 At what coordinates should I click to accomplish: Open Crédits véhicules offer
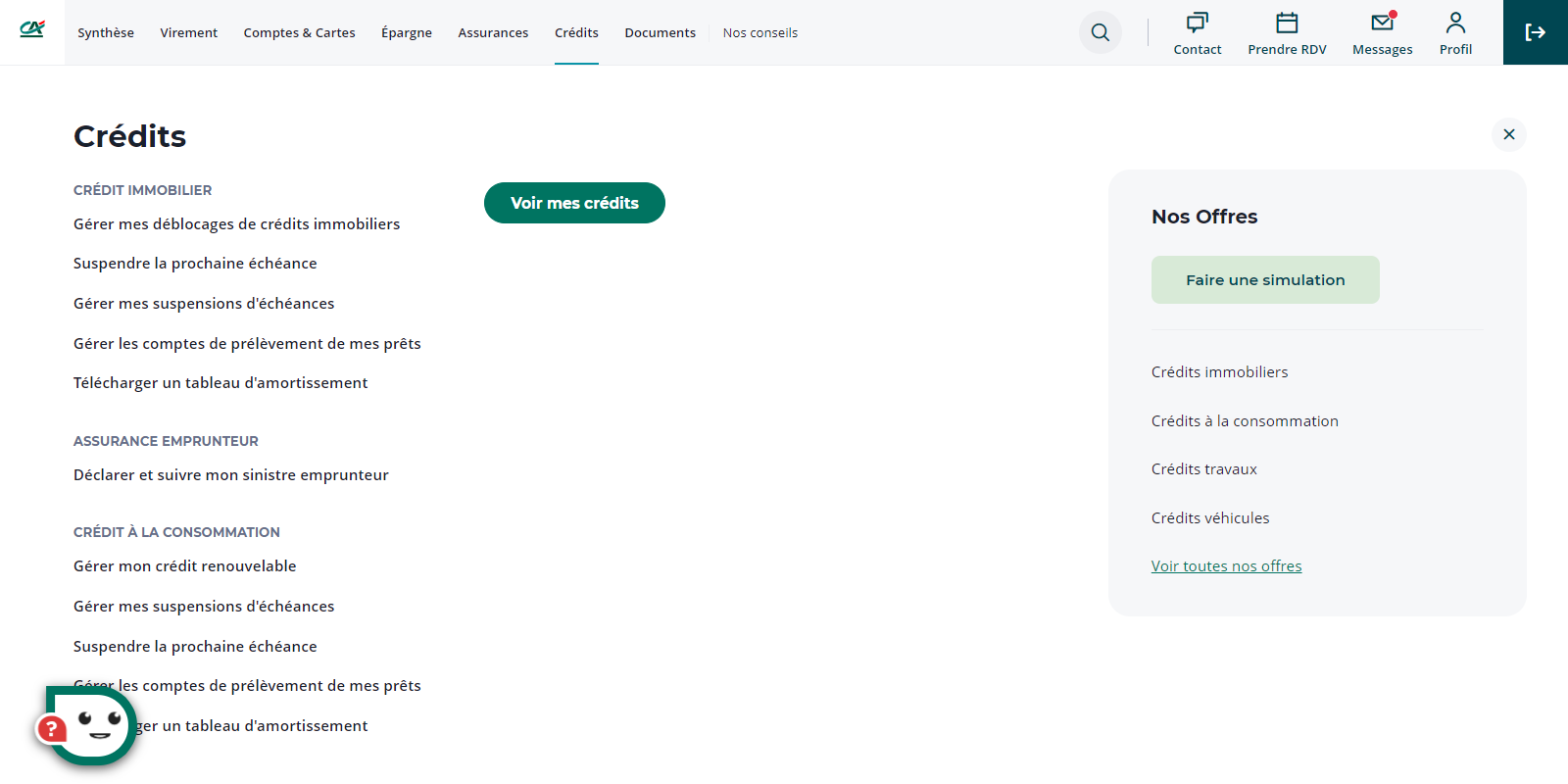1210,518
